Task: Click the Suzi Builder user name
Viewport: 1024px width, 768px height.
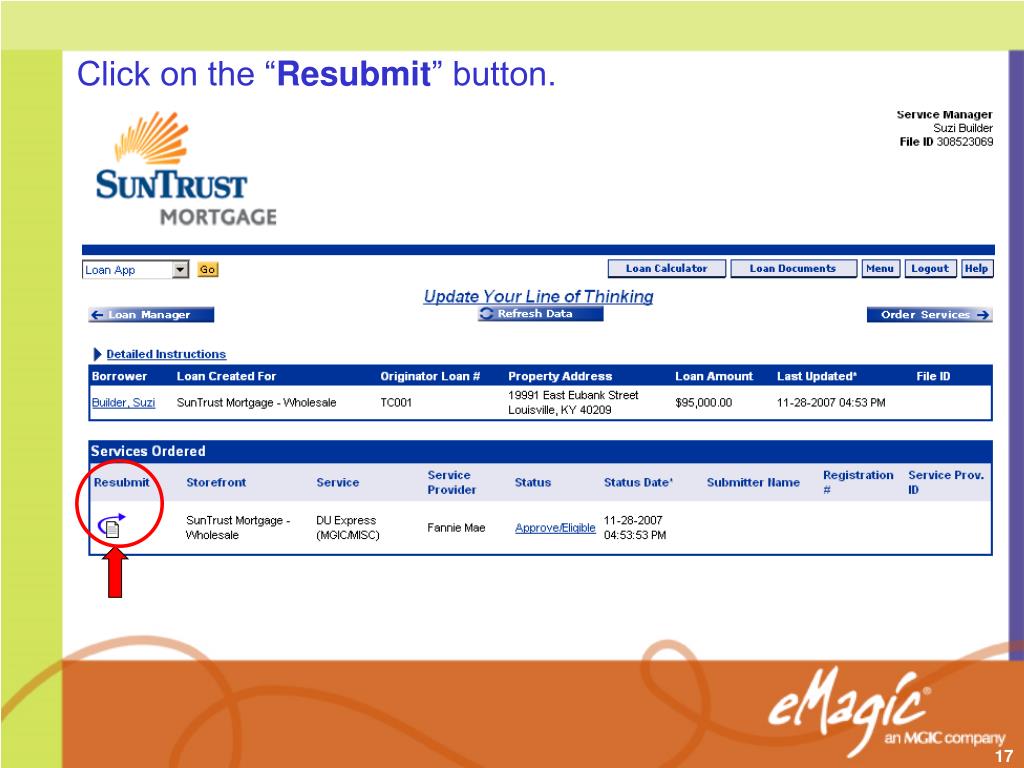Action: pos(963,128)
